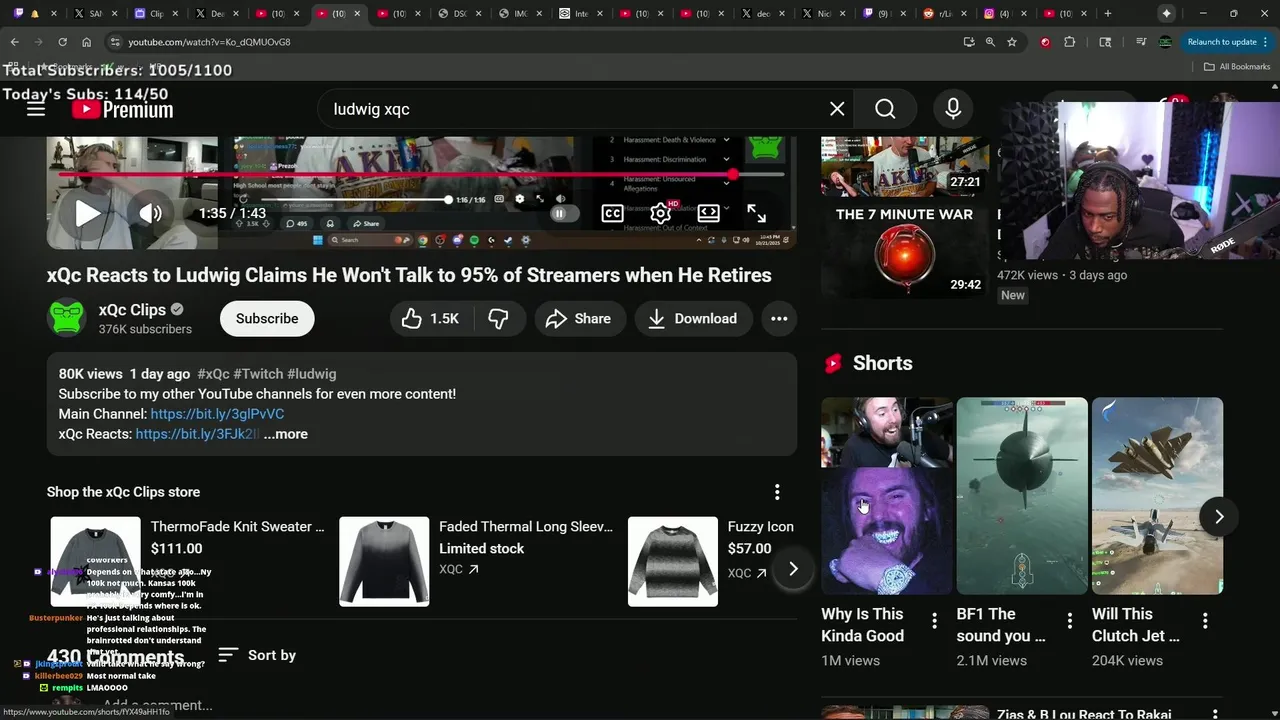The width and height of the screenshot is (1280, 720).
Task: Open Fuzzy Icon product thumbnail
Action: tap(672, 561)
